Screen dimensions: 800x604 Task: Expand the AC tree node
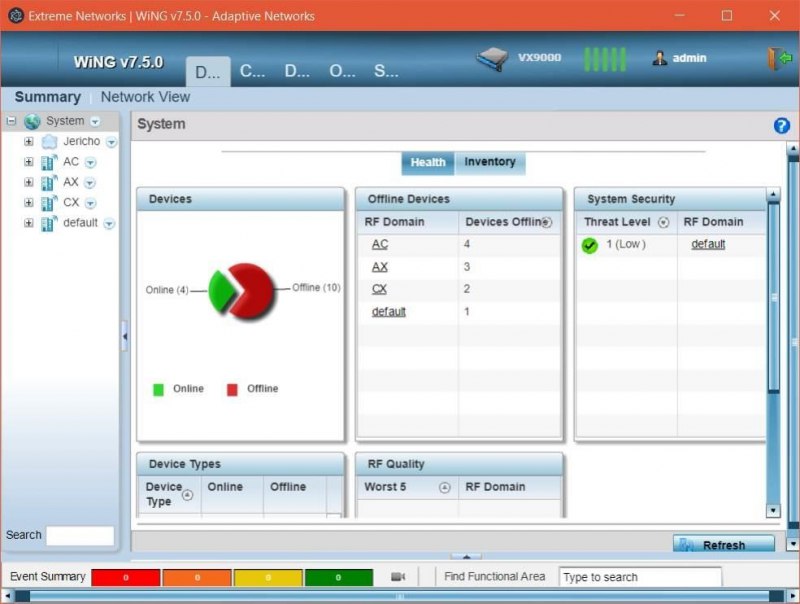tap(29, 162)
